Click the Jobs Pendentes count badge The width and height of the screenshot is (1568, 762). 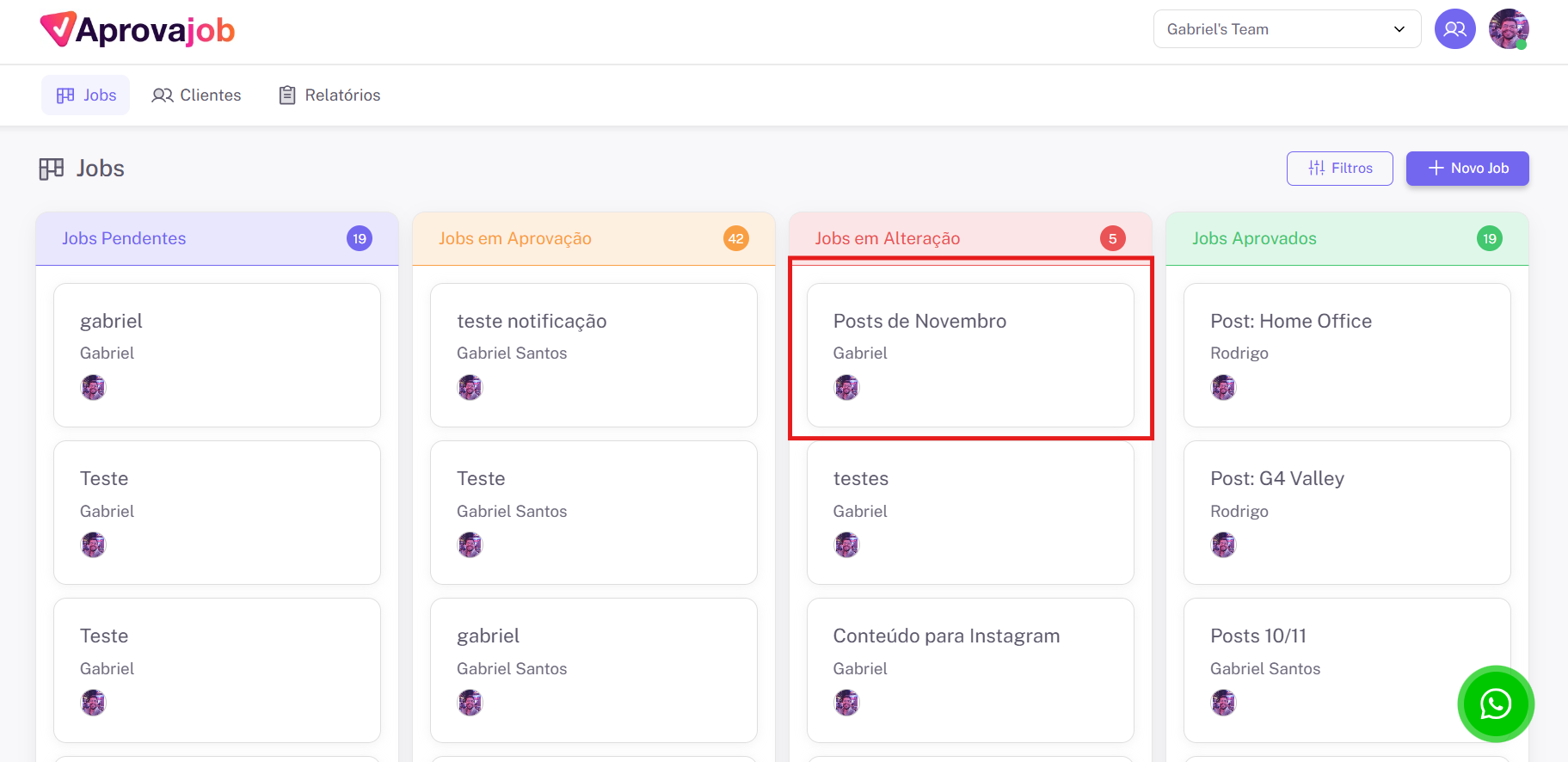(x=360, y=238)
